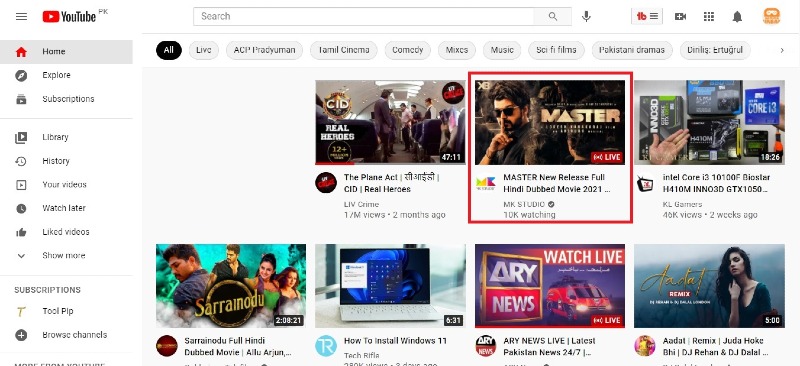The height and width of the screenshot is (366, 800).
Task: Select the Comedy filter chip
Action: [408, 50]
